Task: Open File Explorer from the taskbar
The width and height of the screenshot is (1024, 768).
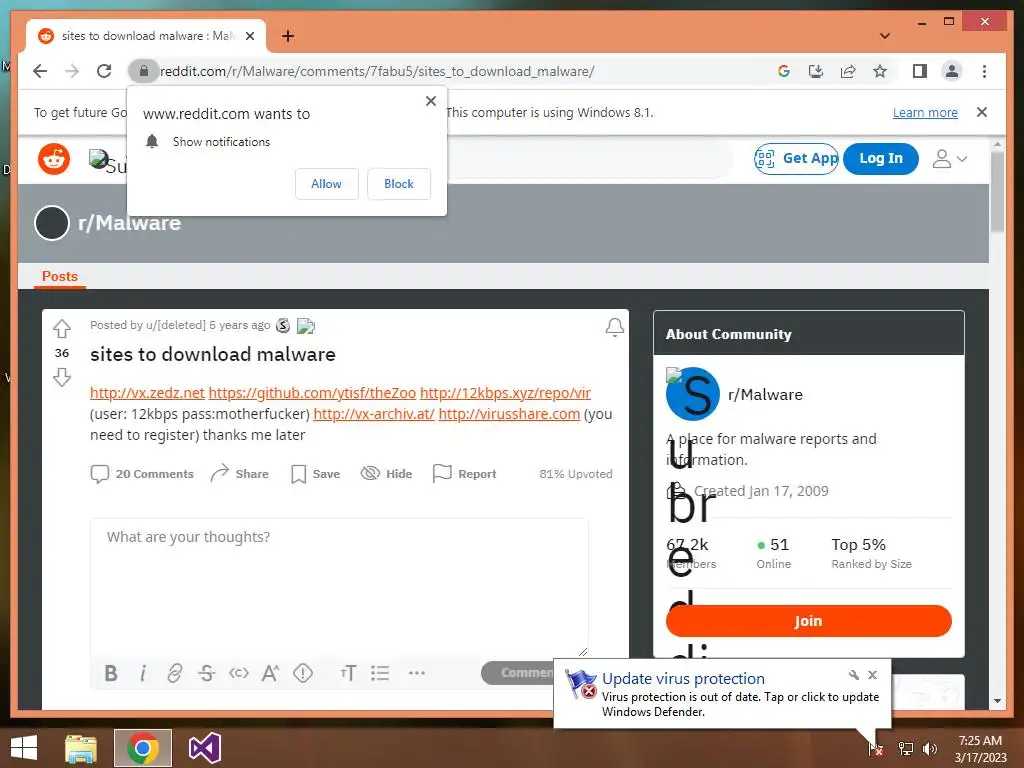Action: 81,748
